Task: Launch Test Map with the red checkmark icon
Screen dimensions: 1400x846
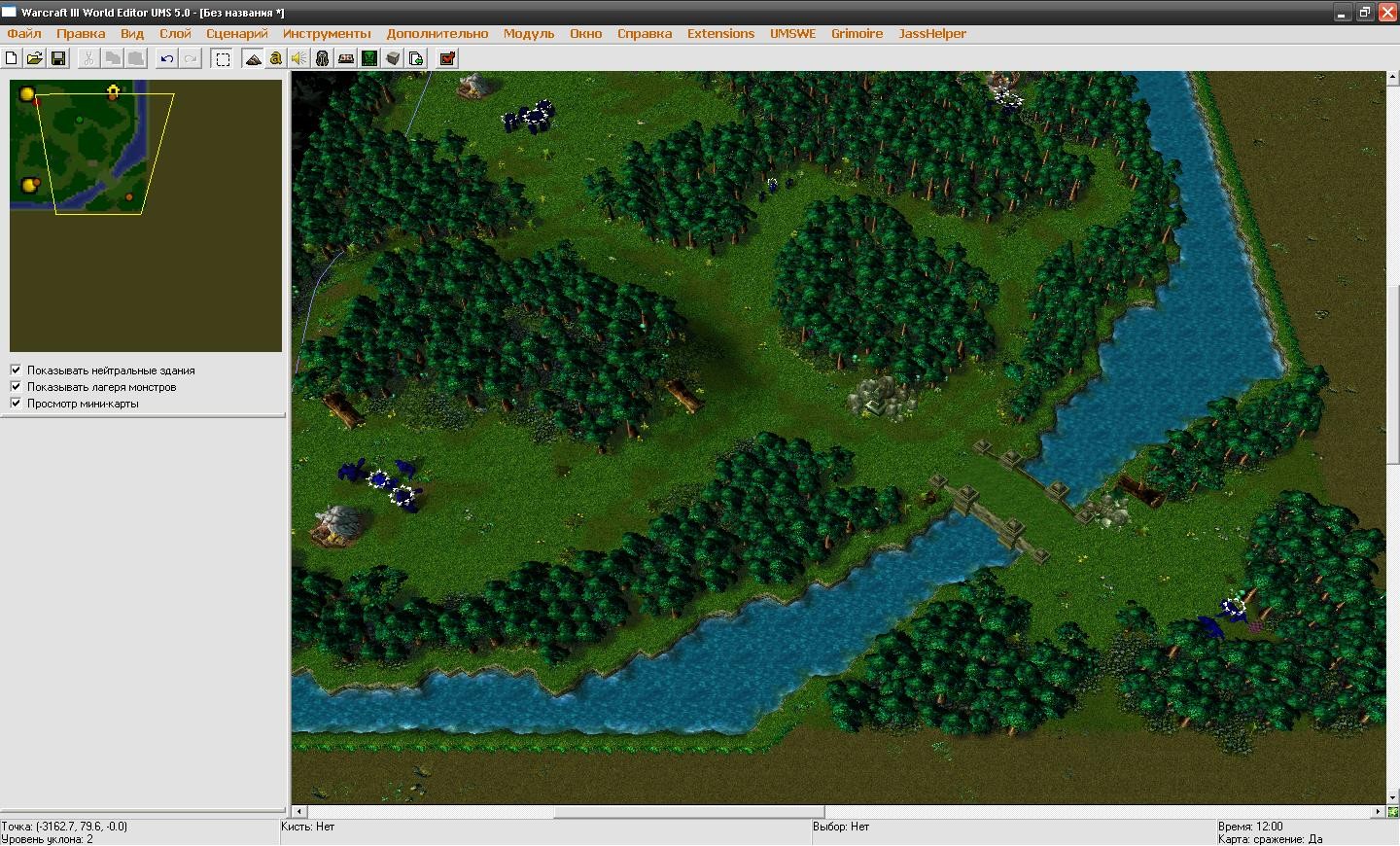Action: coord(447,58)
